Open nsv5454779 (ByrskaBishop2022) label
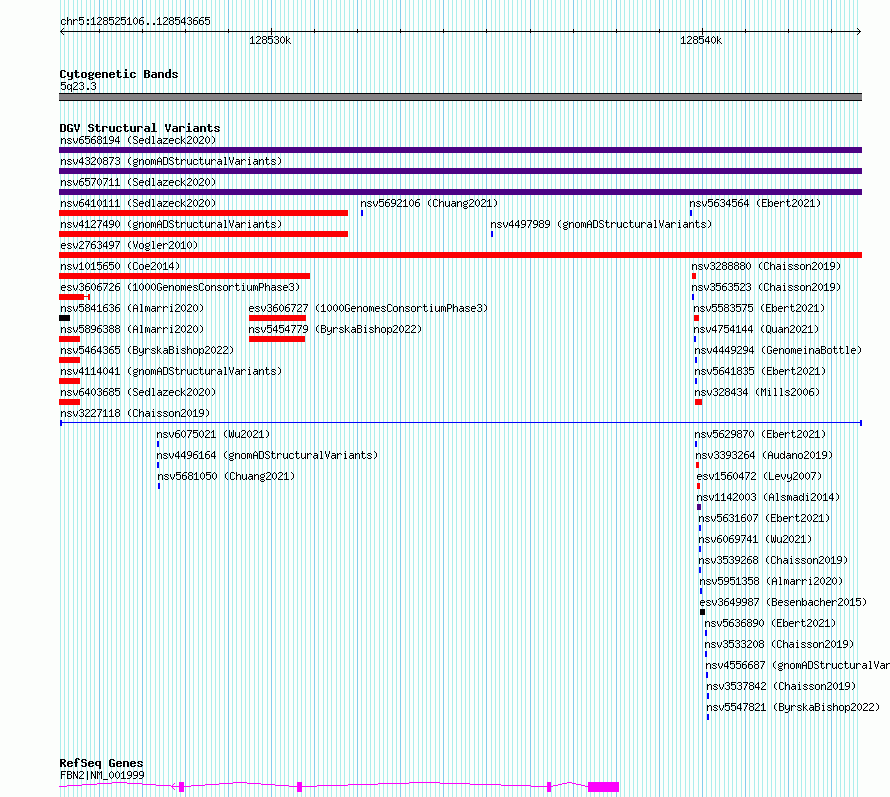The height and width of the screenshot is (797, 890). coord(335,329)
